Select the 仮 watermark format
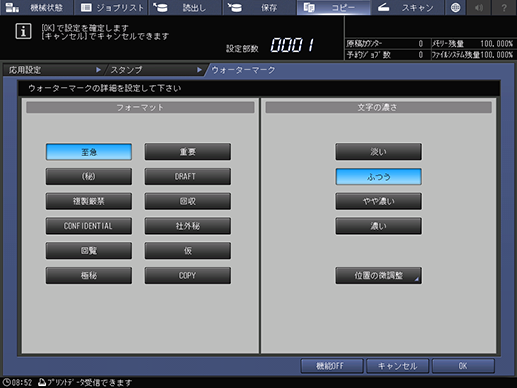This screenshot has width=517, height=388. point(188,251)
